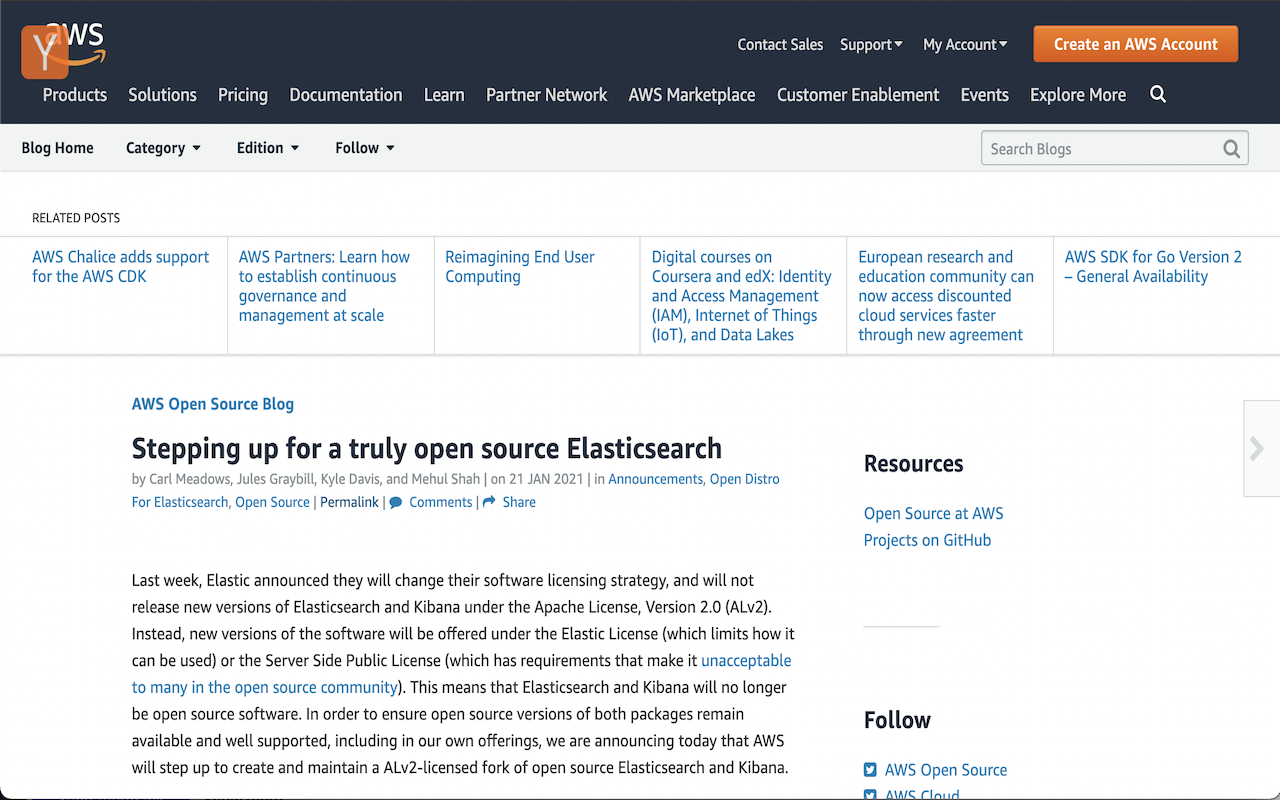Open the site search magnifier icon
The image size is (1280, 800).
[x=1158, y=95]
